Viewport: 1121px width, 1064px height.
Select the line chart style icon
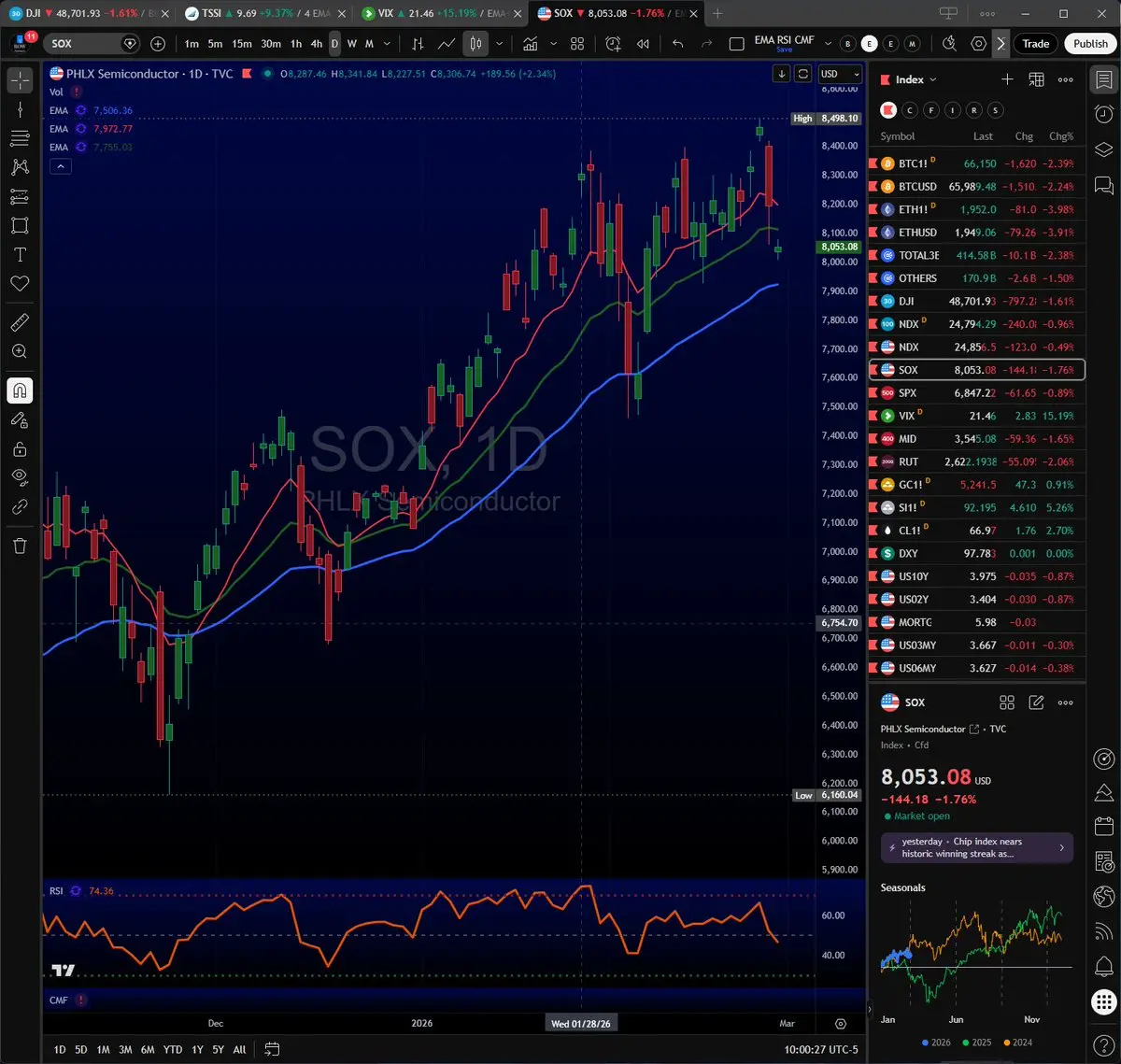pyautogui.click(x=447, y=44)
